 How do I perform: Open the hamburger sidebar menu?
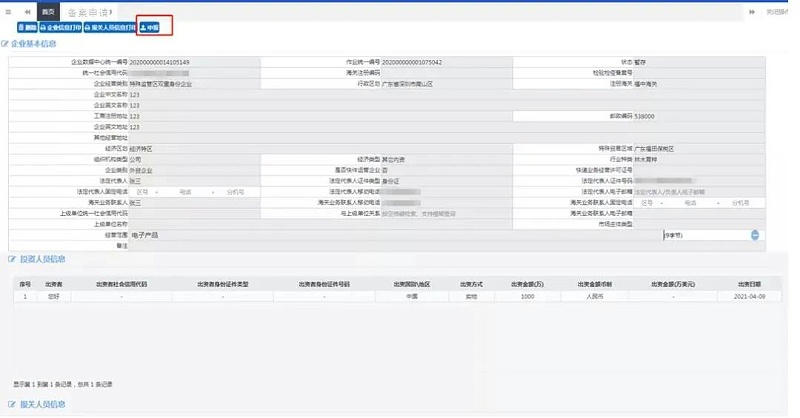point(8,12)
